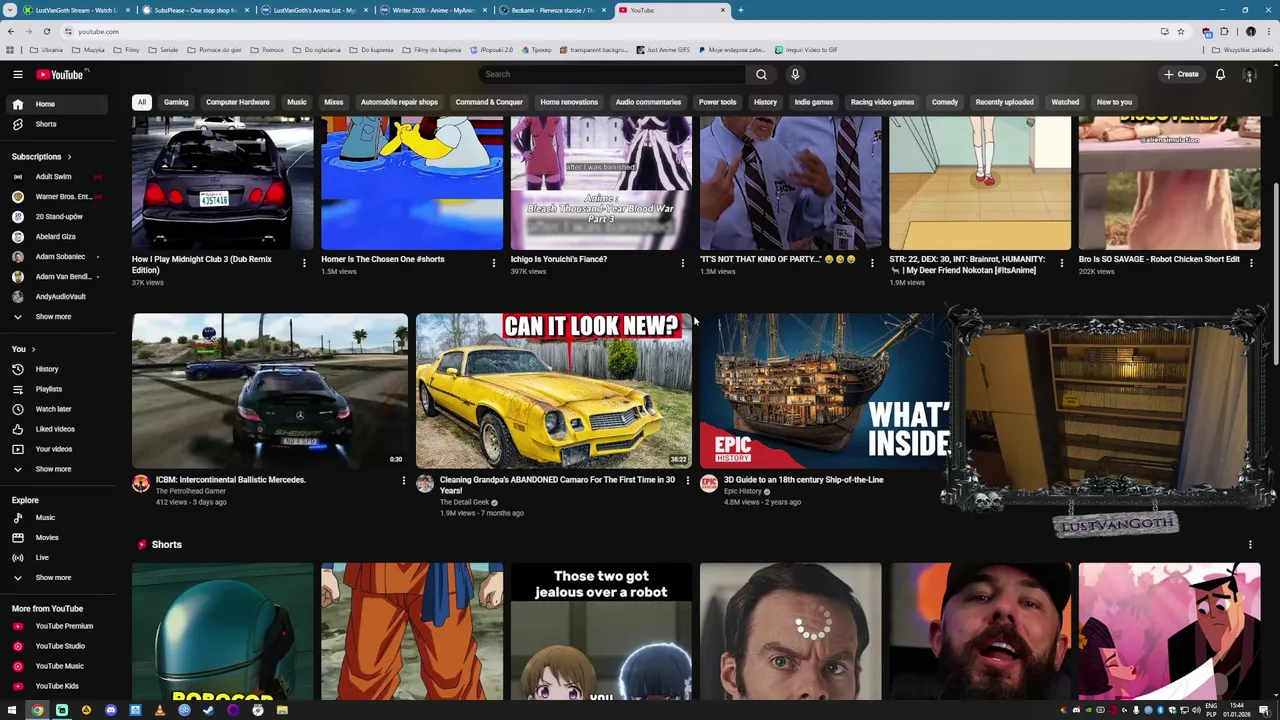1280x720 pixels.
Task: Go to Home in the sidebar
Action: (x=57, y=104)
